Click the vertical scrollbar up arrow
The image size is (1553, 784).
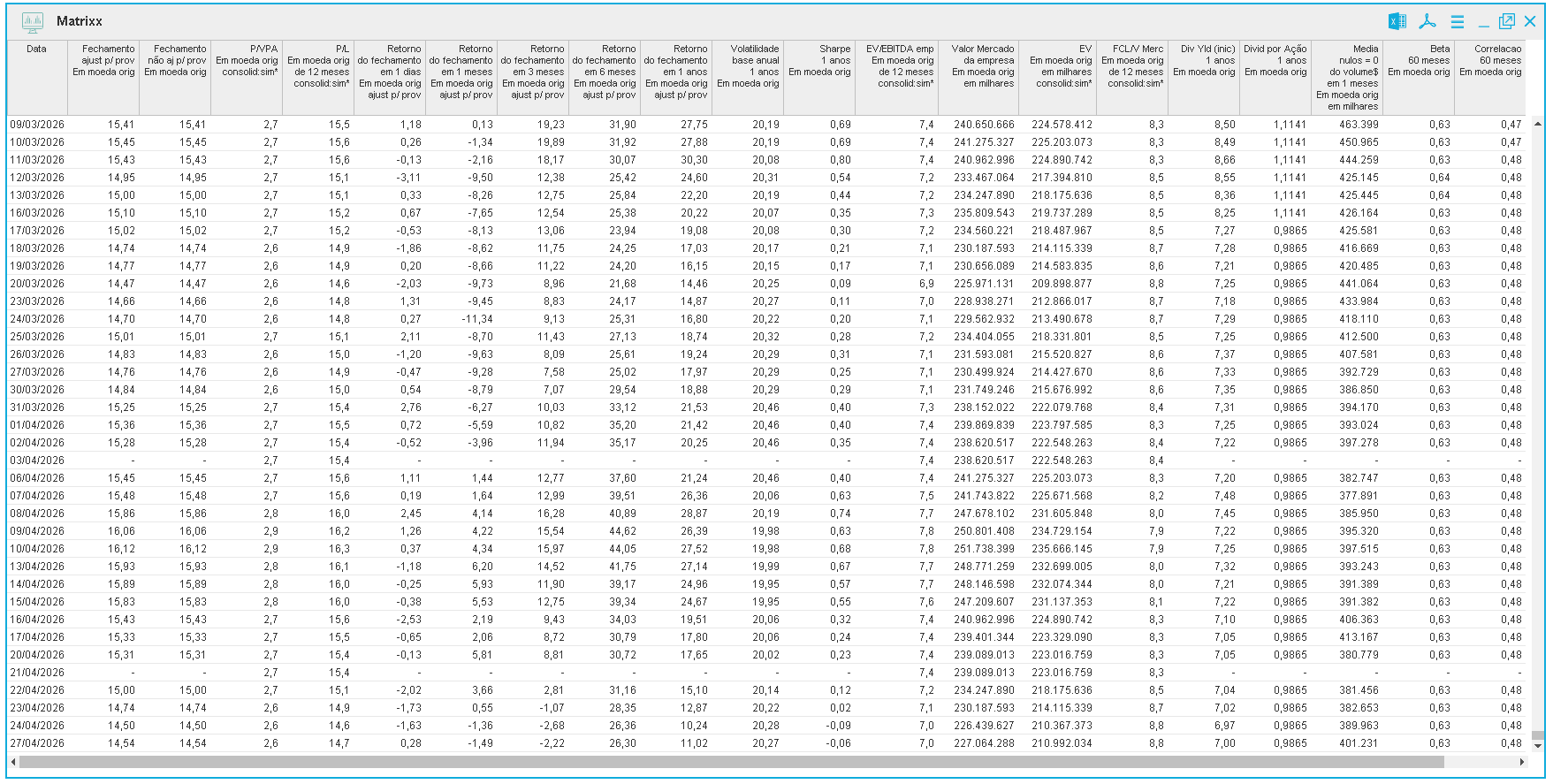(x=1538, y=124)
